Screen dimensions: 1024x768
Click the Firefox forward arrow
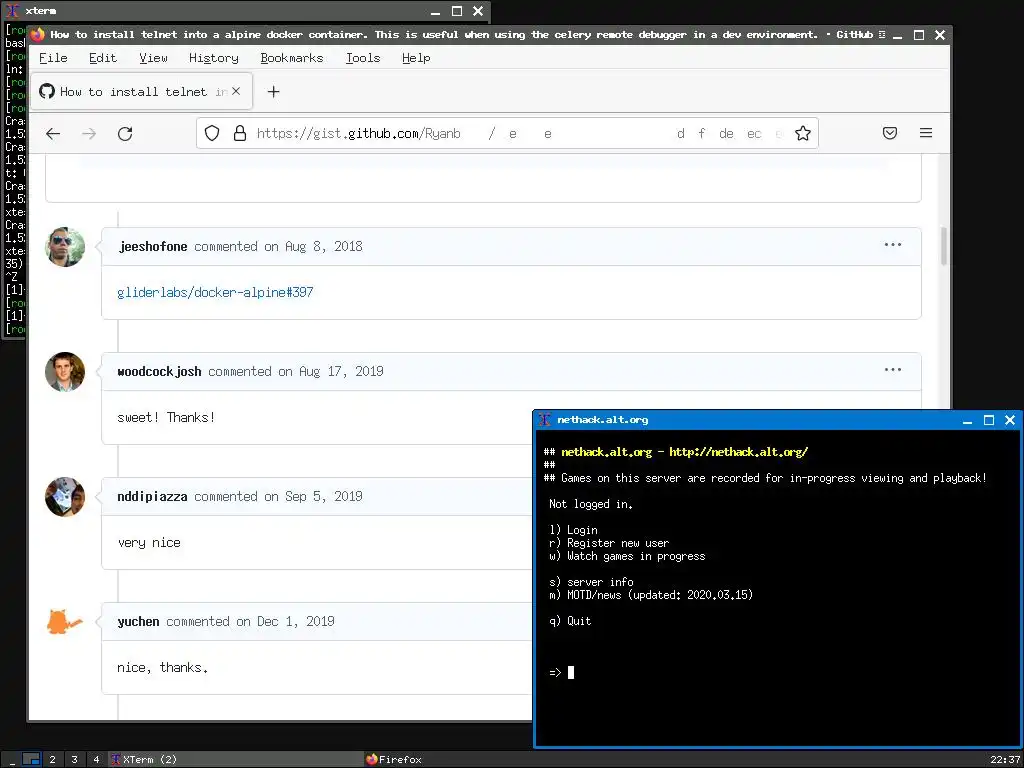(x=89, y=134)
